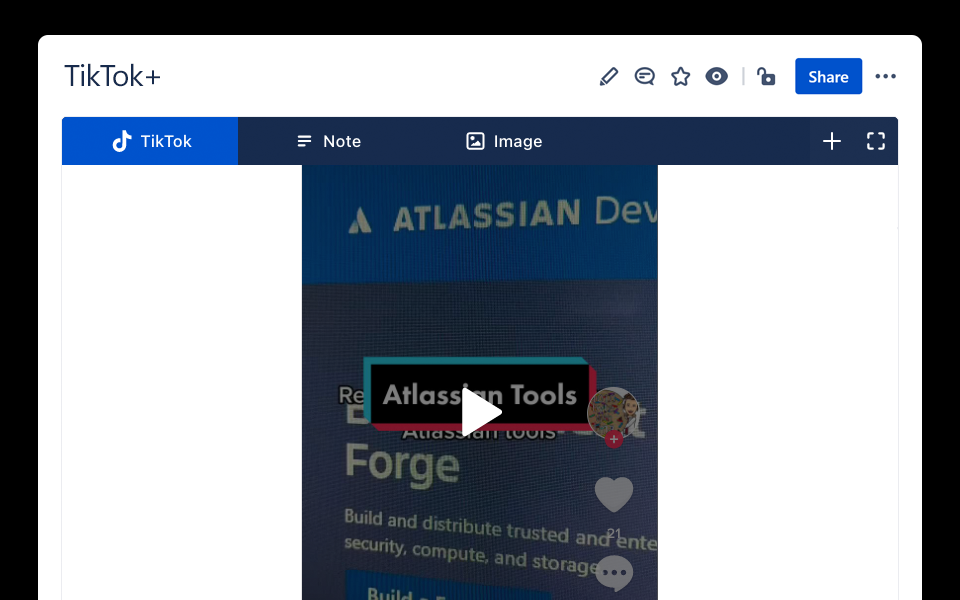The width and height of the screenshot is (960, 600).
Task: Click the Atlassian Tools caption label
Action: pyautogui.click(x=479, y=395)
